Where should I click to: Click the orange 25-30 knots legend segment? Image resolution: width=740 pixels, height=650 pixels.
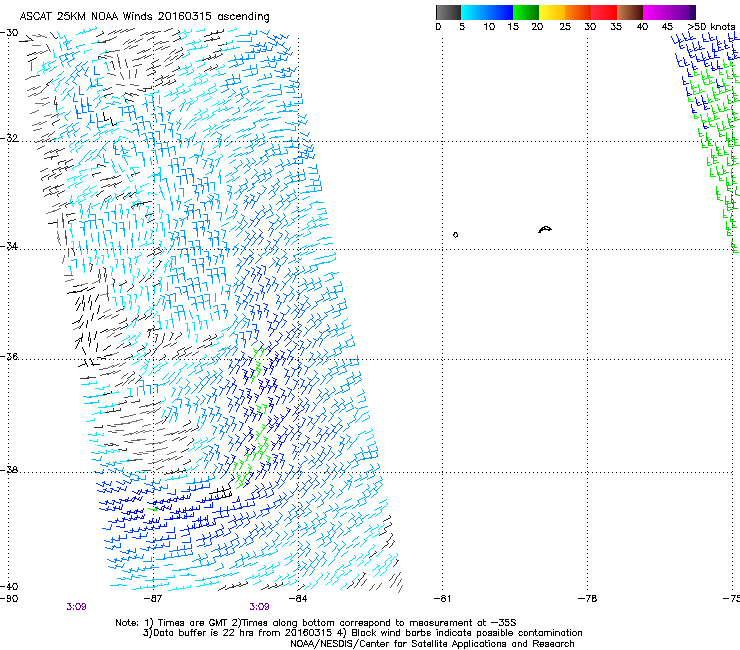point(578,12)
